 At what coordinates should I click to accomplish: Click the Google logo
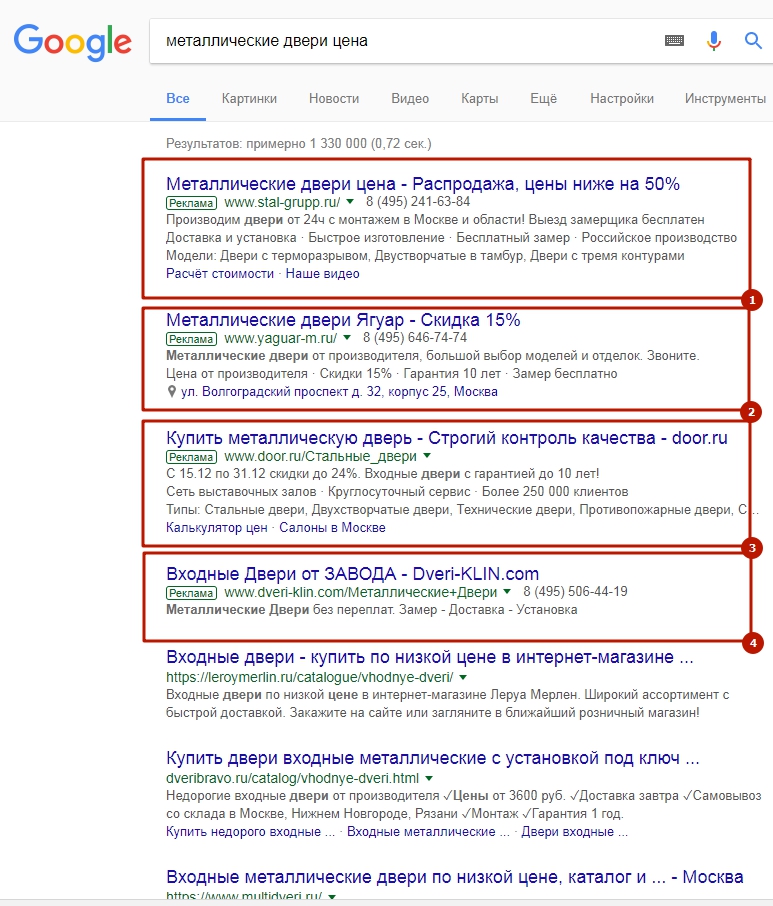(x=73, y=42)
